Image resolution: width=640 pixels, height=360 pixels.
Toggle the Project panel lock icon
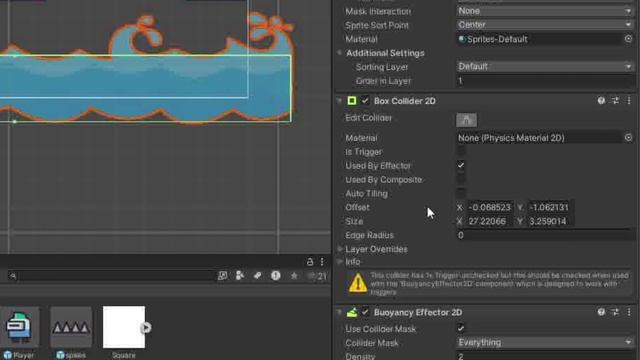(x=310, y=262)
